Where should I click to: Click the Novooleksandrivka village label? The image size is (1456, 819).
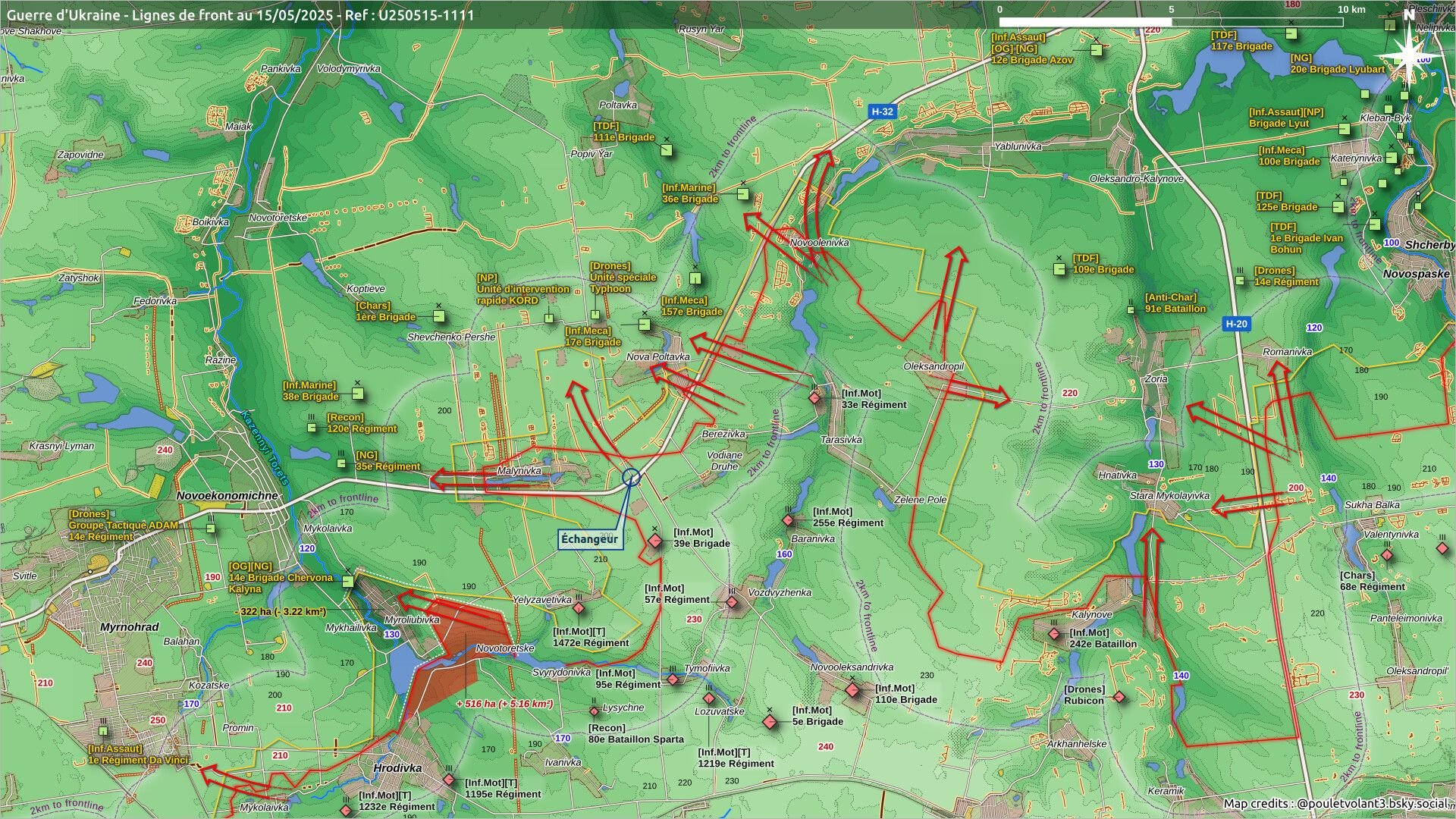click(852, 667)
